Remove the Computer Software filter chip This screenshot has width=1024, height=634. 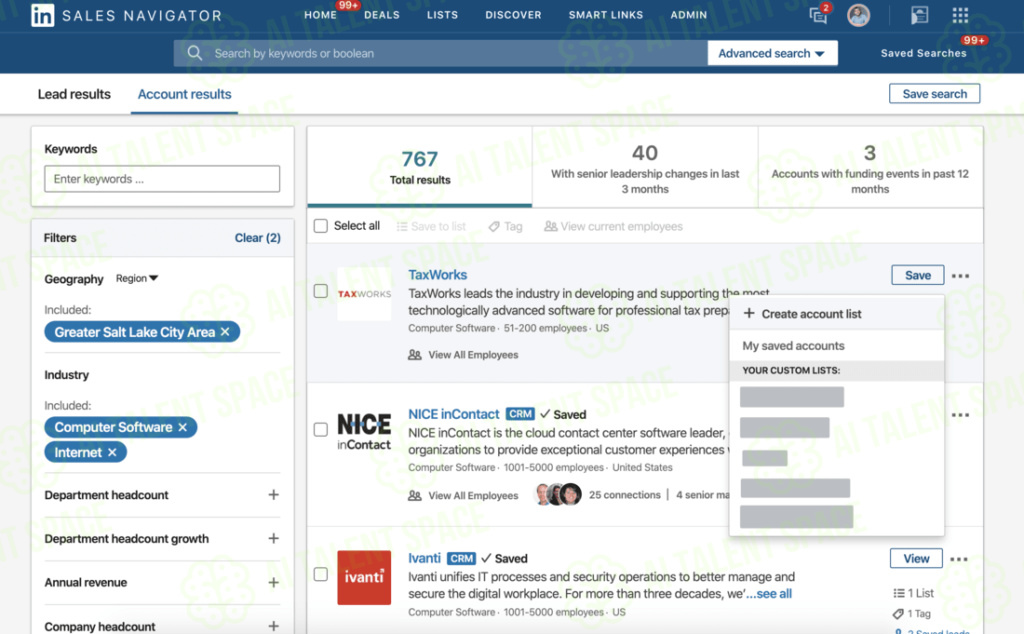pos(183,427)
